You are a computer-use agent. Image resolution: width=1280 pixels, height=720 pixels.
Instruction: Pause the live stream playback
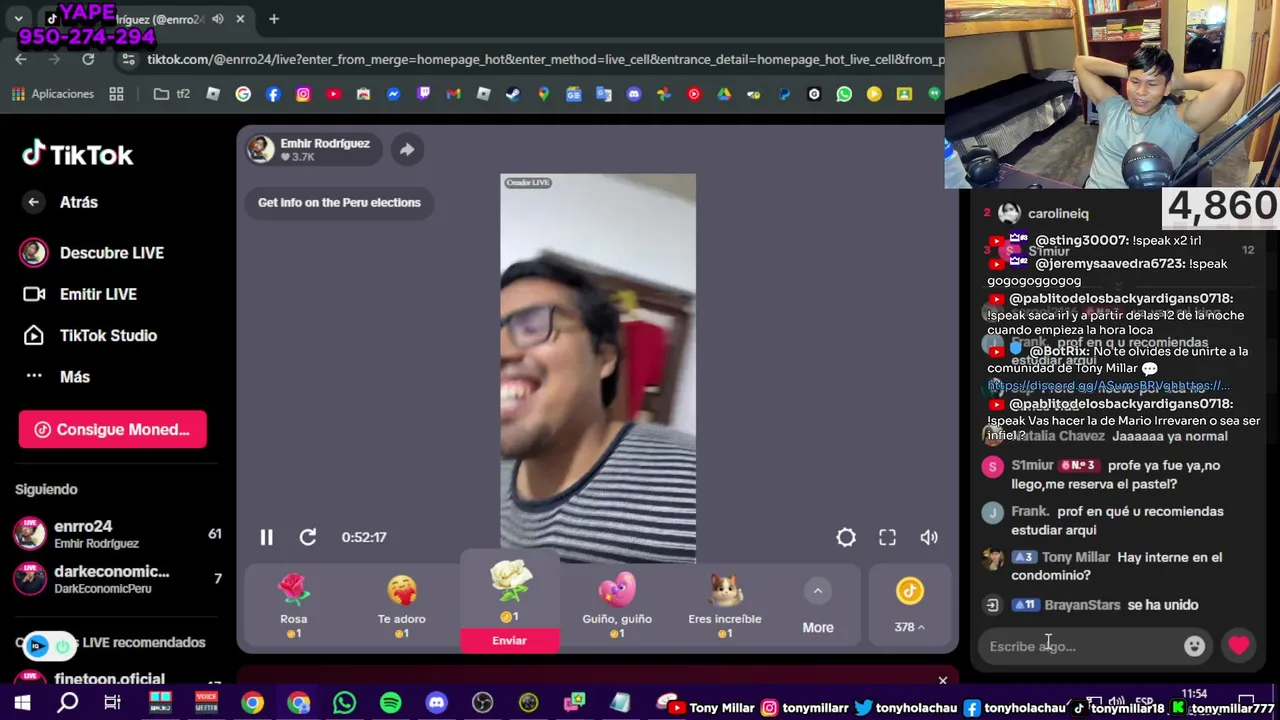click(266, 537)
